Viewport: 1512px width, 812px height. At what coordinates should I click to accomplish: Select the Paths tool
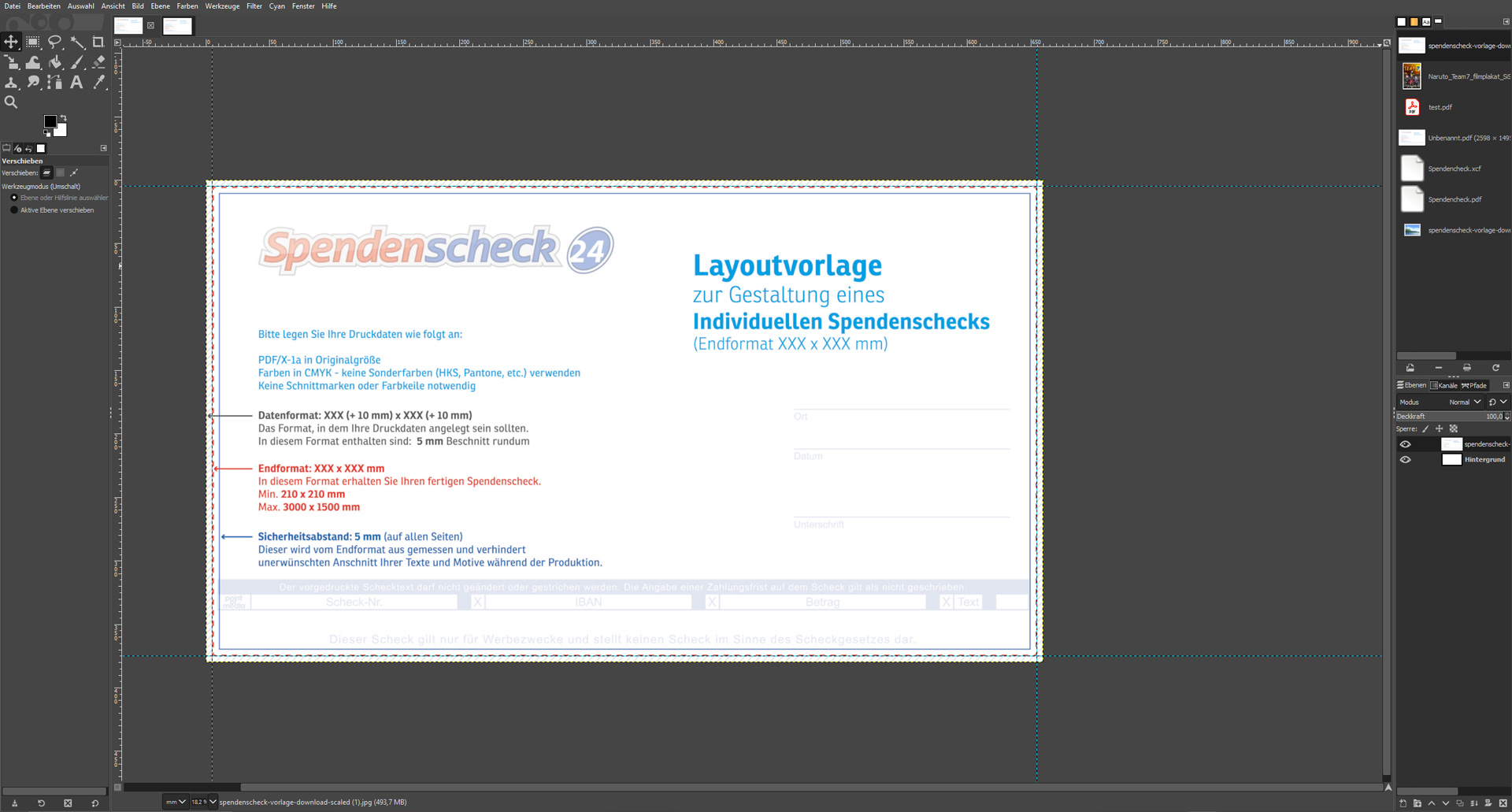[55, 82]
